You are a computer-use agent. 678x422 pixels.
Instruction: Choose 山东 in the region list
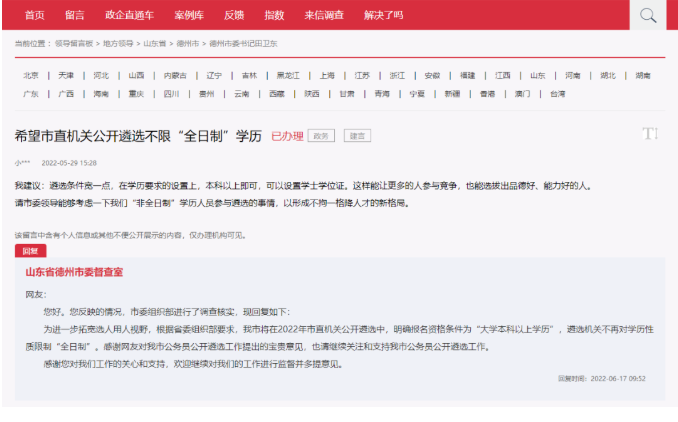[x=538, y=76]
